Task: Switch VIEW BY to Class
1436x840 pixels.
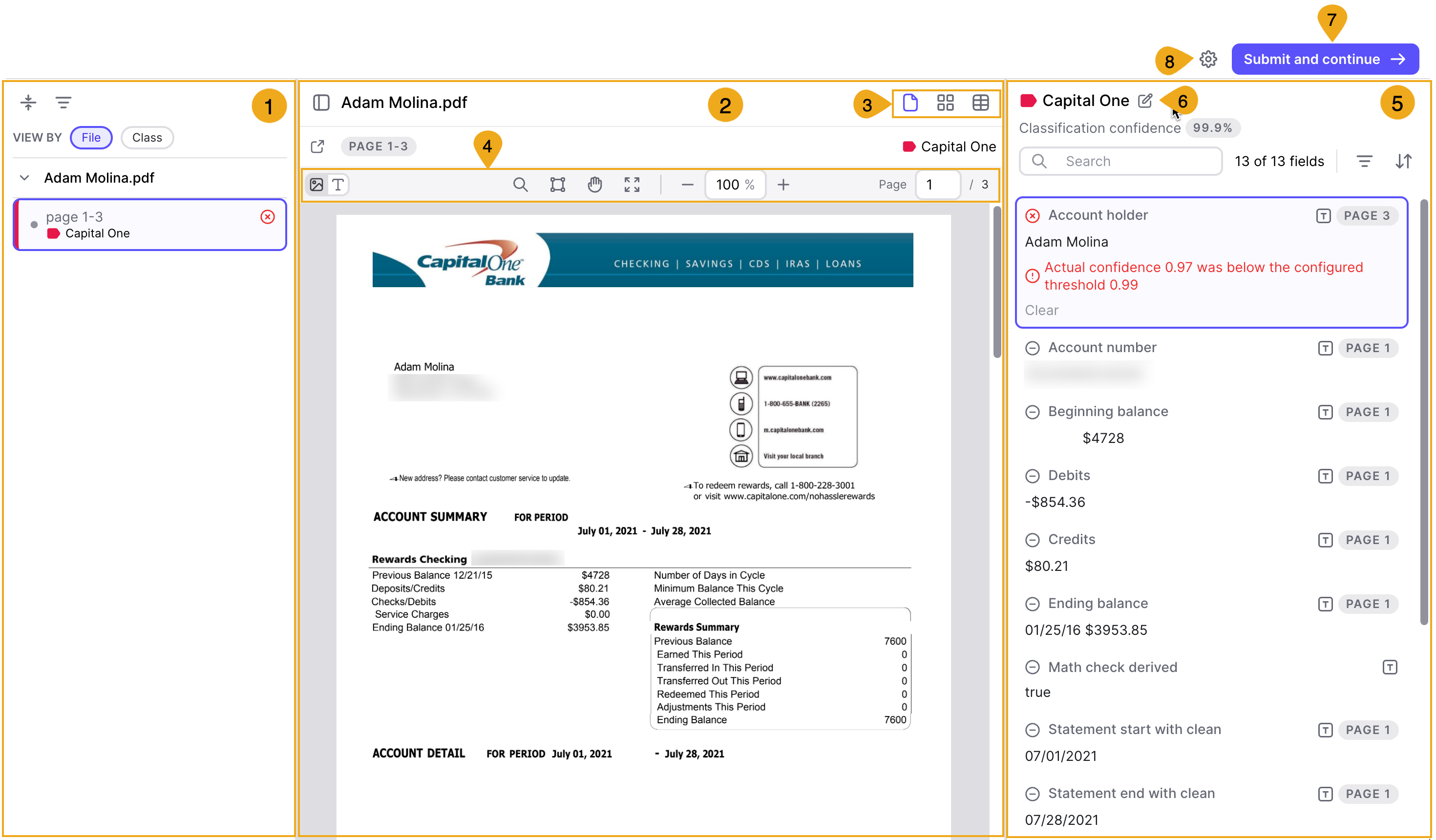Action: [147, 137]
